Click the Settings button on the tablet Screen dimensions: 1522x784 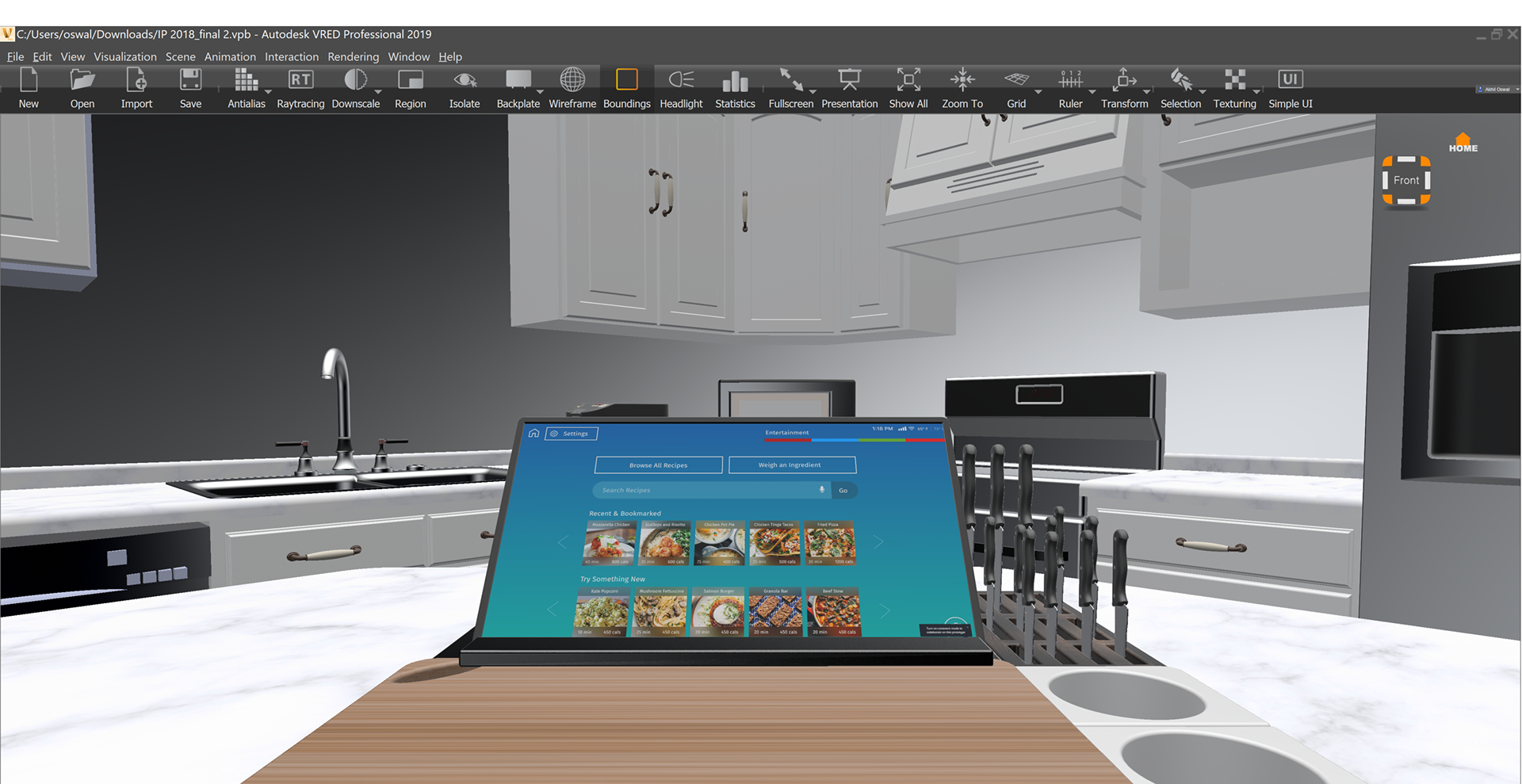pos(572,434)
